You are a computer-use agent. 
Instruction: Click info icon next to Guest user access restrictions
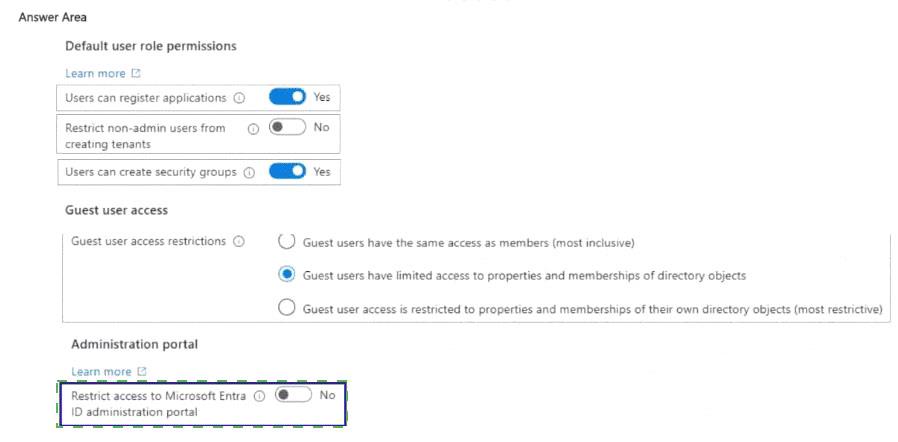(239, 242)
